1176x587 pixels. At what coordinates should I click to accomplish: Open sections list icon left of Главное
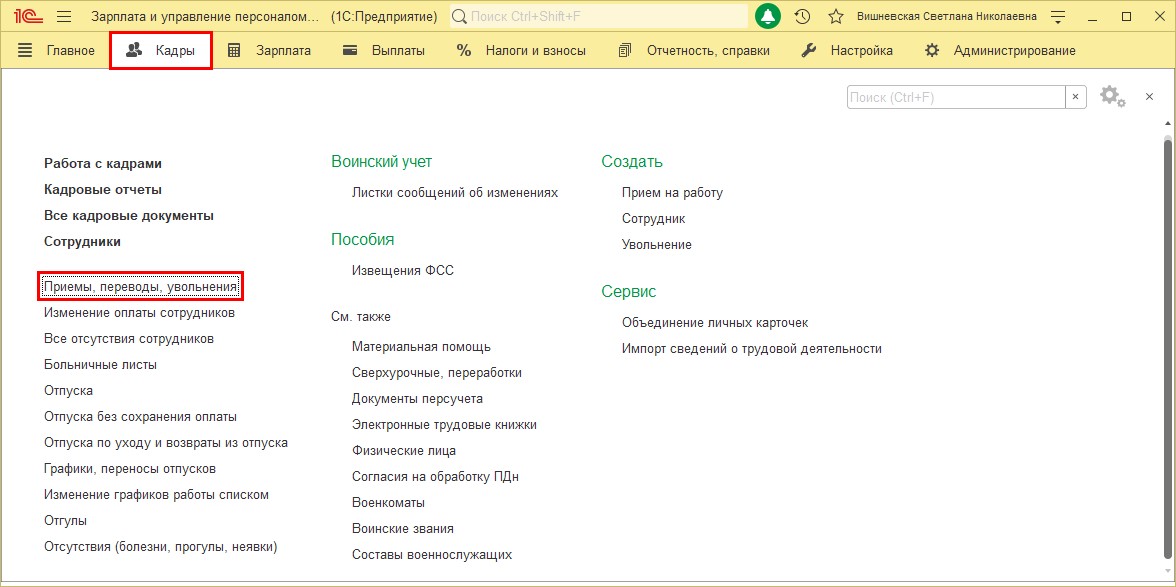coord(26,51)
